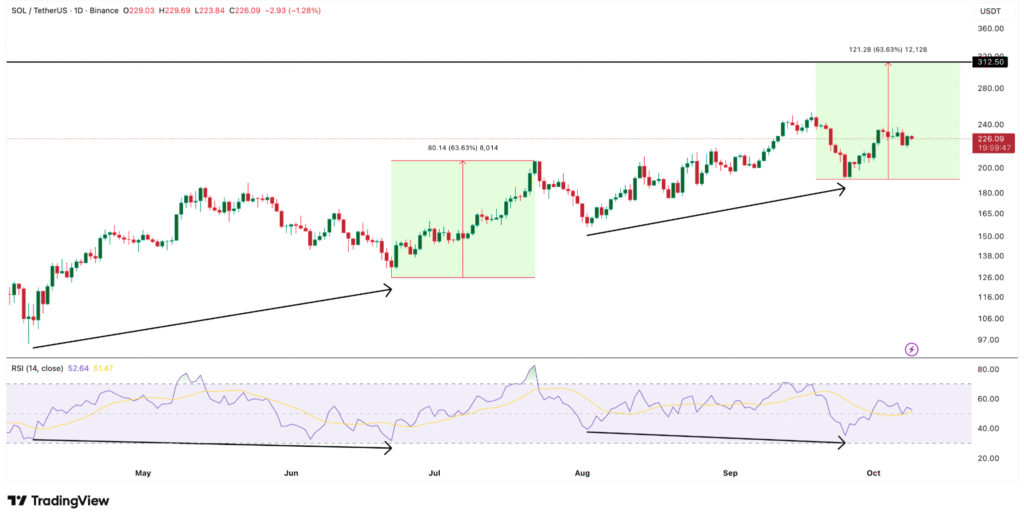Open the USDT currency selector
1024x520 pixels.
pyautogui.click(x=993, y=11)
